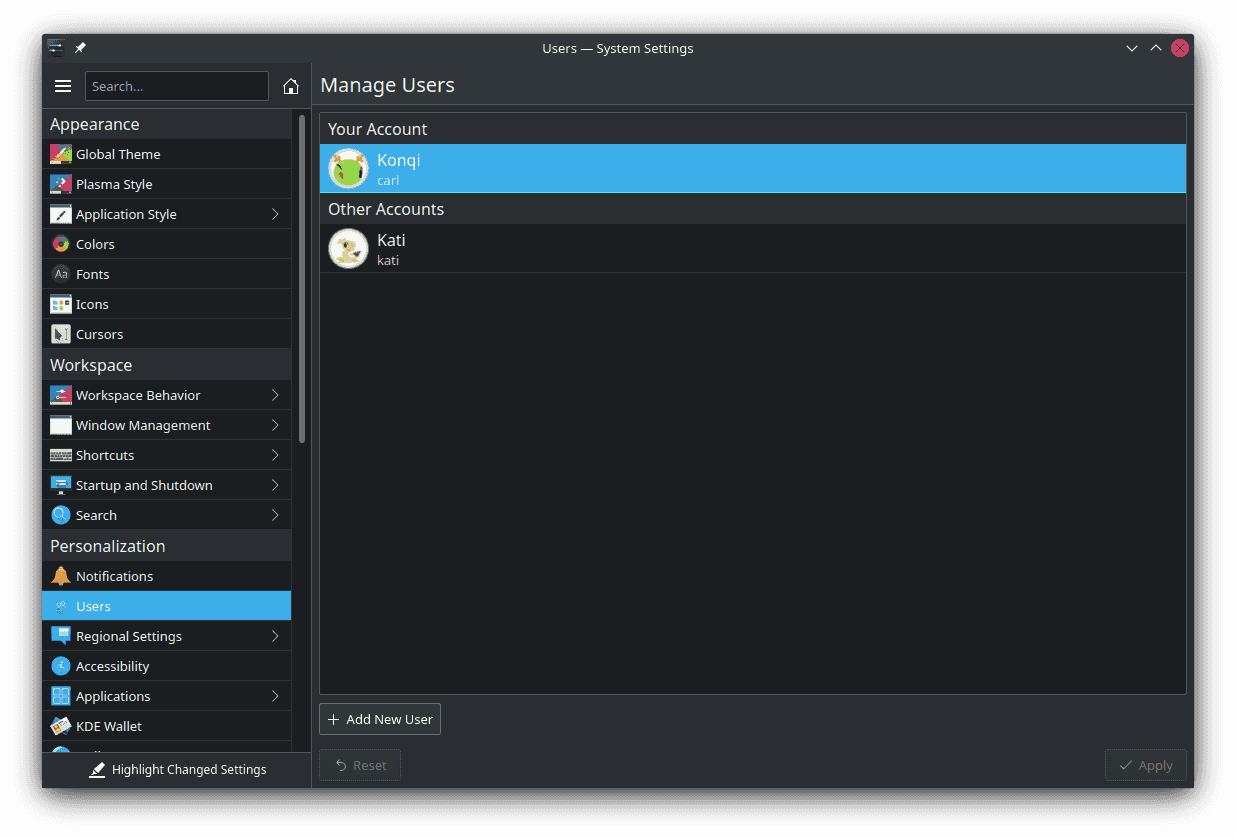Viewport: 1236px width, 838px height.
Task: Click the Cursors settings icon
Action: point(60,333)
